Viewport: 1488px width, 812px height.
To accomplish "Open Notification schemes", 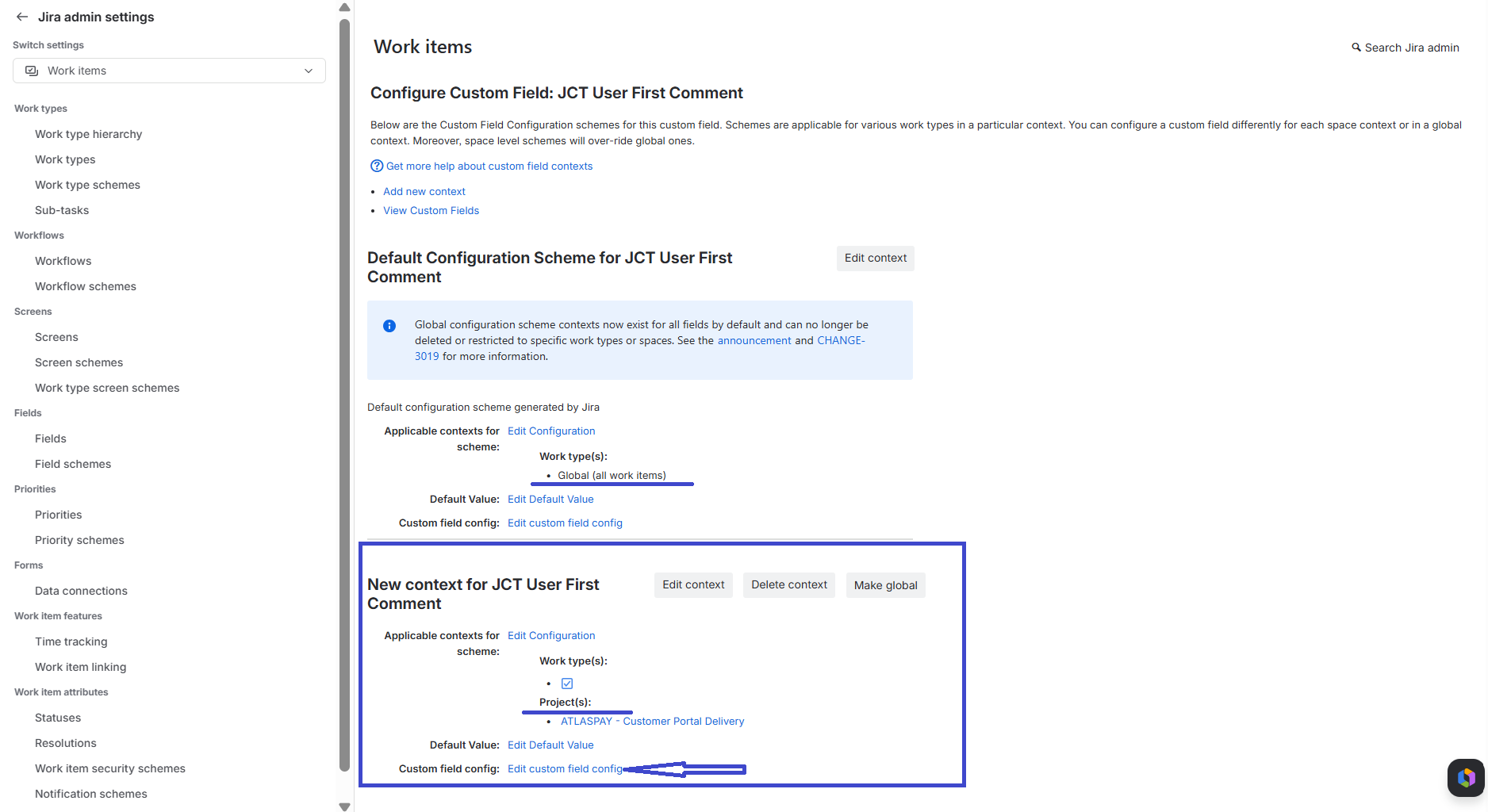I will [x=91, y=794].
